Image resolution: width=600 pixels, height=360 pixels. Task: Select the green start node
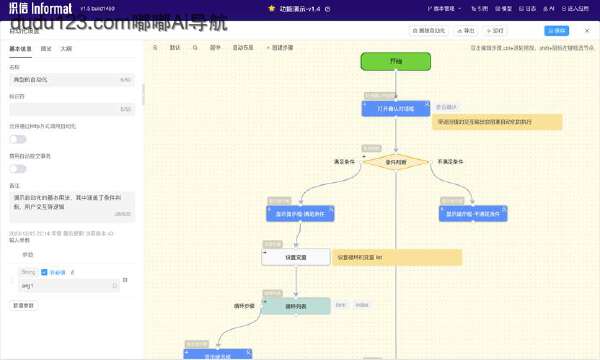point(396,61)
